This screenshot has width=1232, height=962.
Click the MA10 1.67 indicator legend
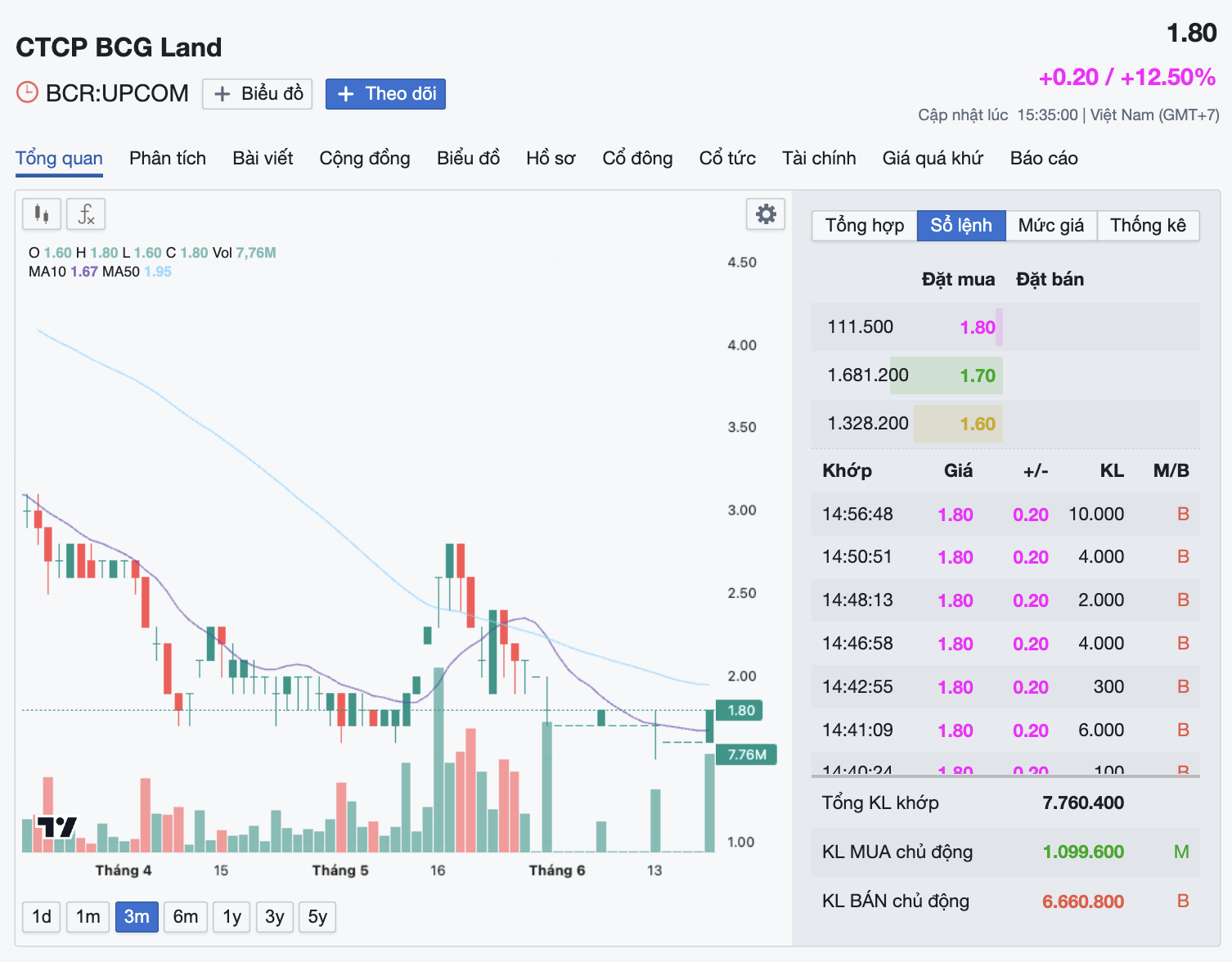63,272
